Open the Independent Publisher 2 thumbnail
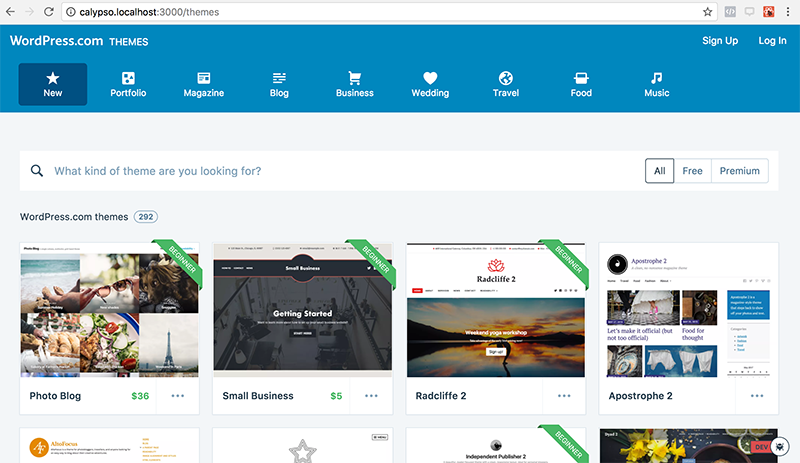The width and height of the screenshot is (800, 463). pos(495,446)
